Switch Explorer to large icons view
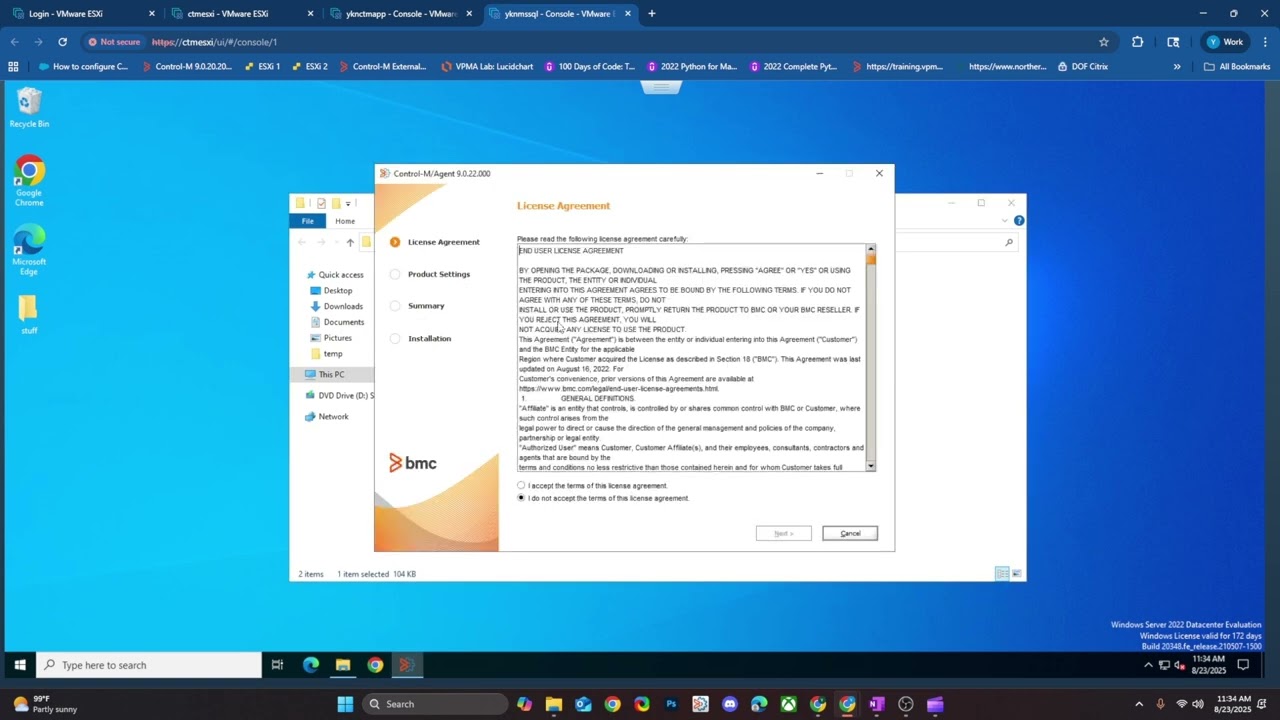 [x=1017, y=573]
